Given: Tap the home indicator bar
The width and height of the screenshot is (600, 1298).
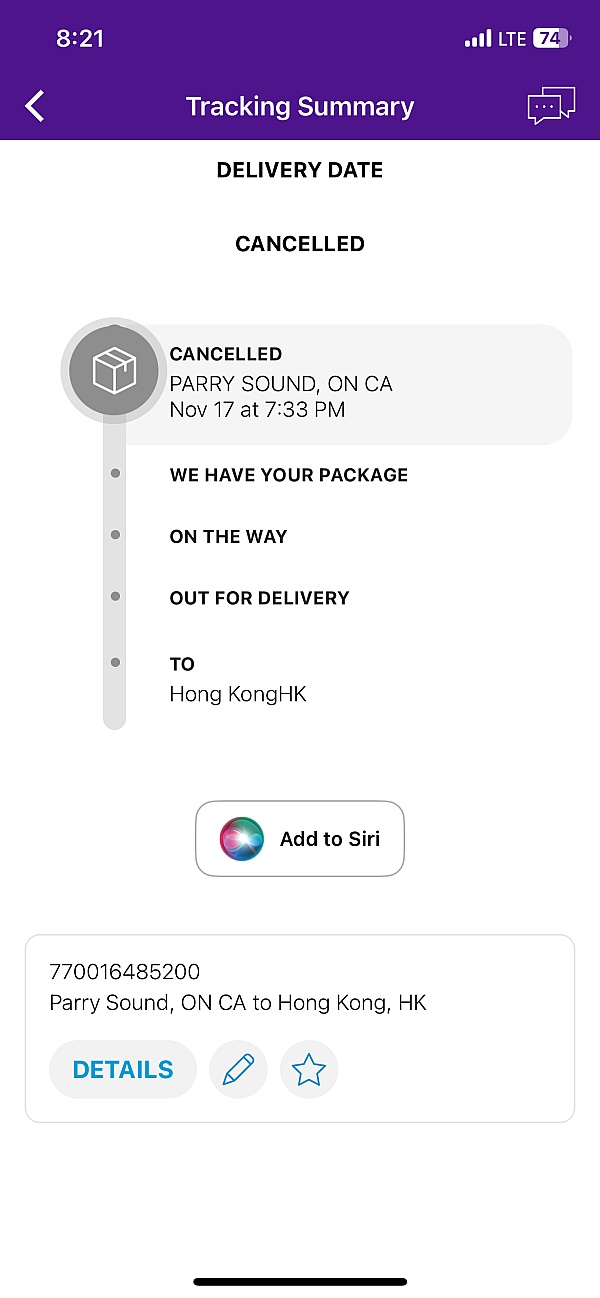Looking at the screenshot, I should pyautogui.click(x=300, y=1281).
